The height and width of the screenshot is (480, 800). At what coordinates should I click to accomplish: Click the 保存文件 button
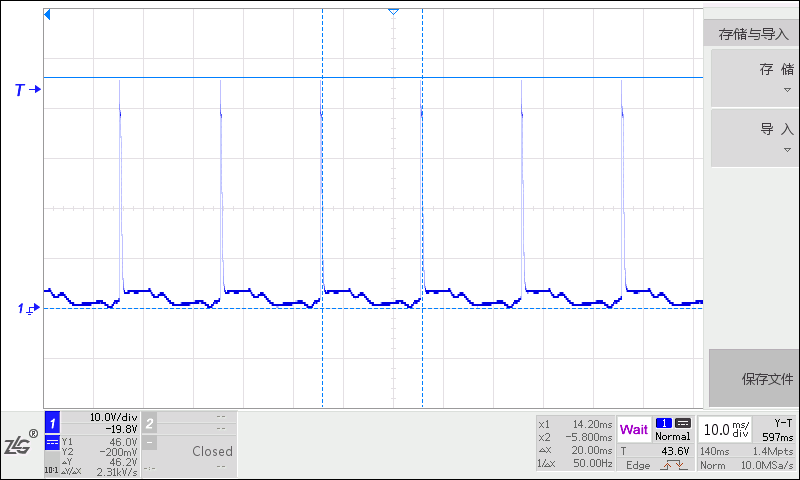coord(754,378)
